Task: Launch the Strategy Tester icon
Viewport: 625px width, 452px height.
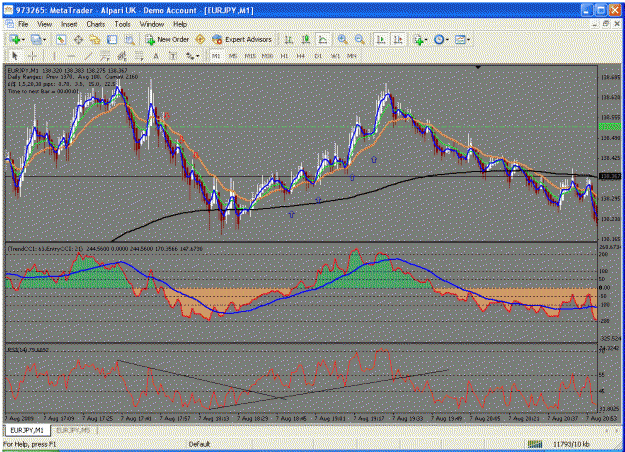Action: (129, 39)
